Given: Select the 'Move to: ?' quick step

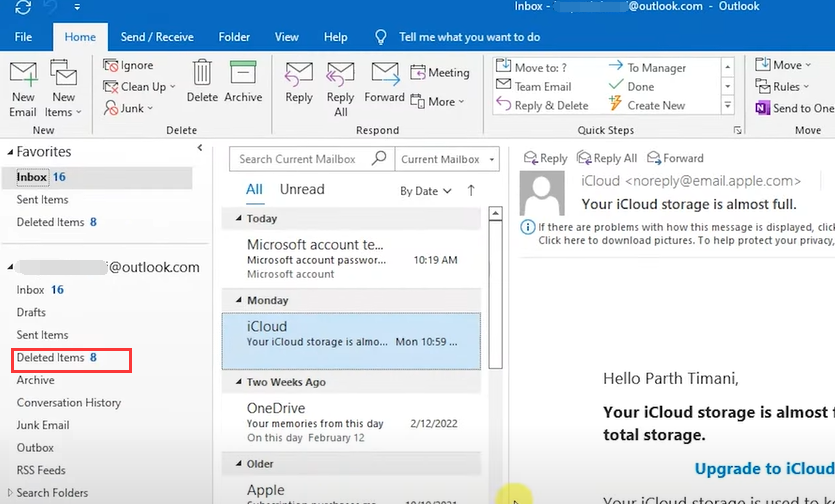Looking at the screenshot, I should (531, 67).
